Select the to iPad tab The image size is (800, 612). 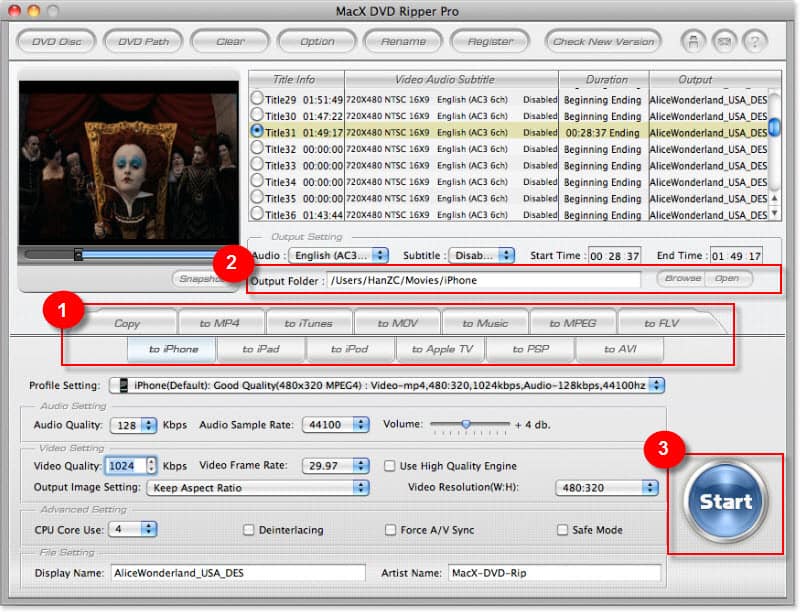260,349
